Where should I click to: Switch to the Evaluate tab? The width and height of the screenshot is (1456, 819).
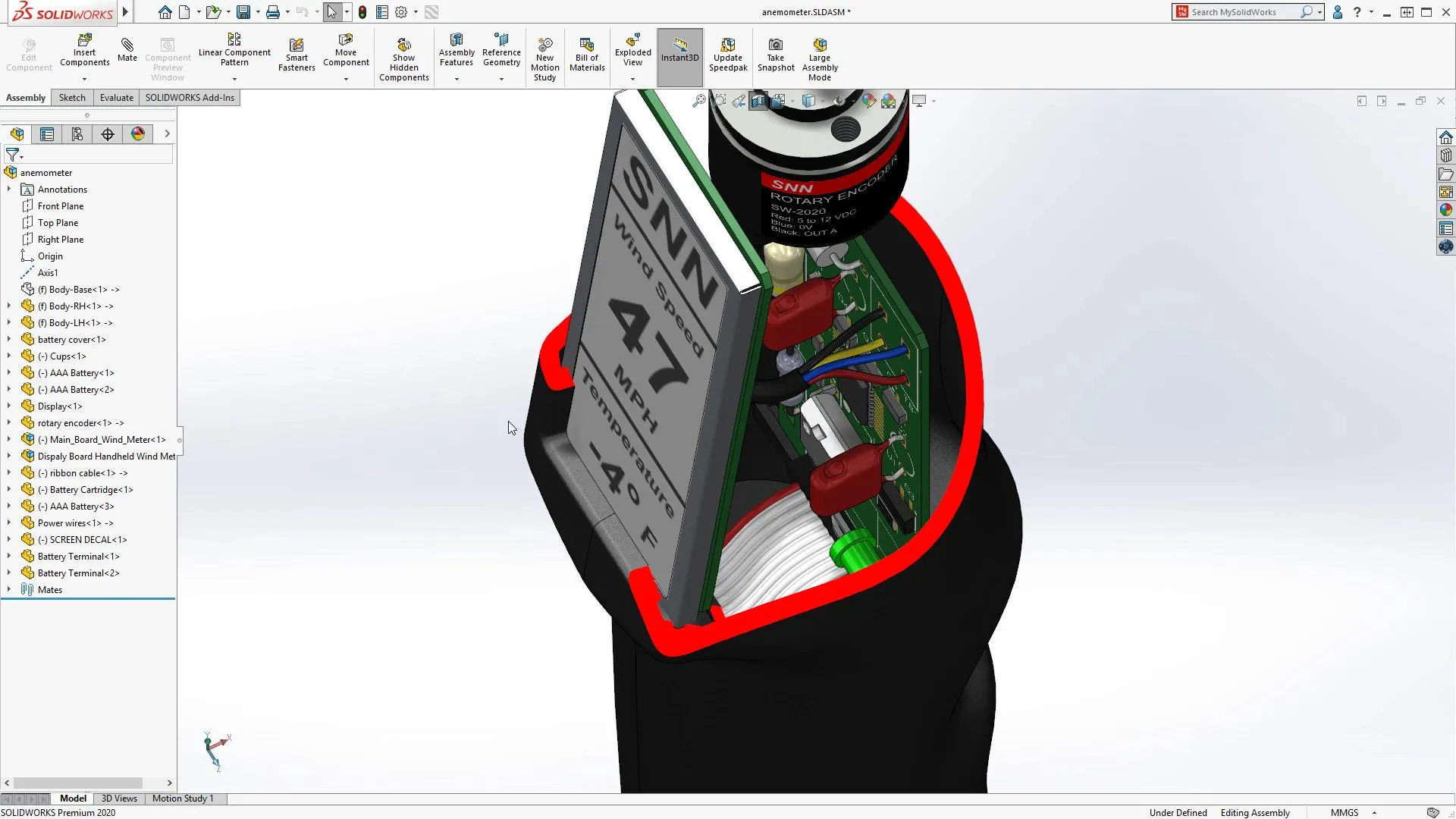click(116, 98)
